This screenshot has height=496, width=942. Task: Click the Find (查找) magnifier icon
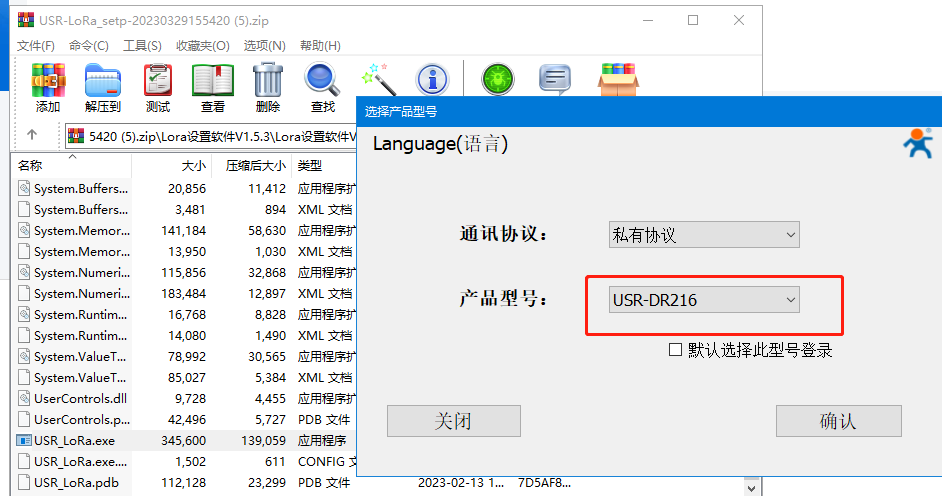point(322,80)
